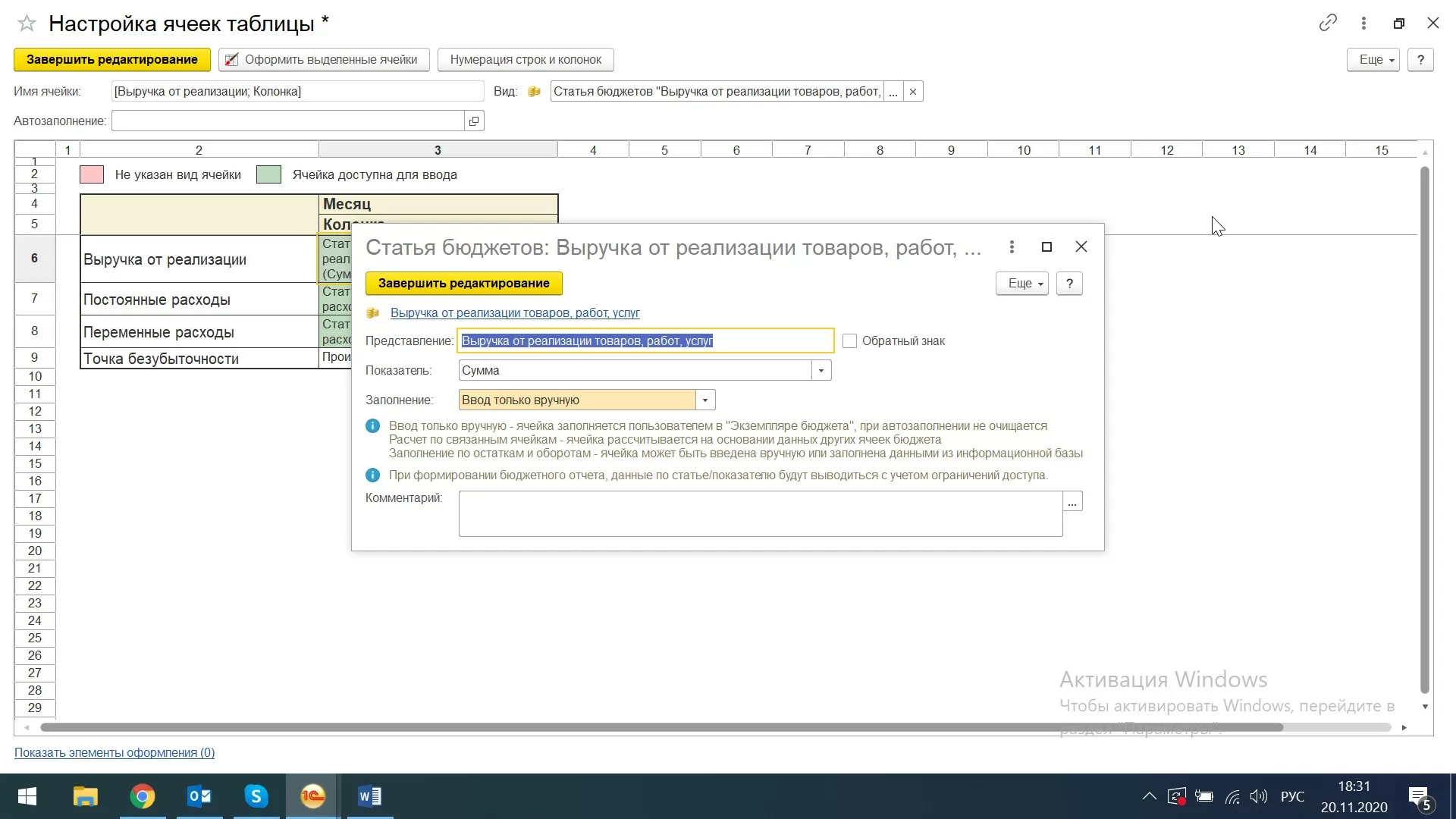Open the Еще menu in the dialog

1021,284
